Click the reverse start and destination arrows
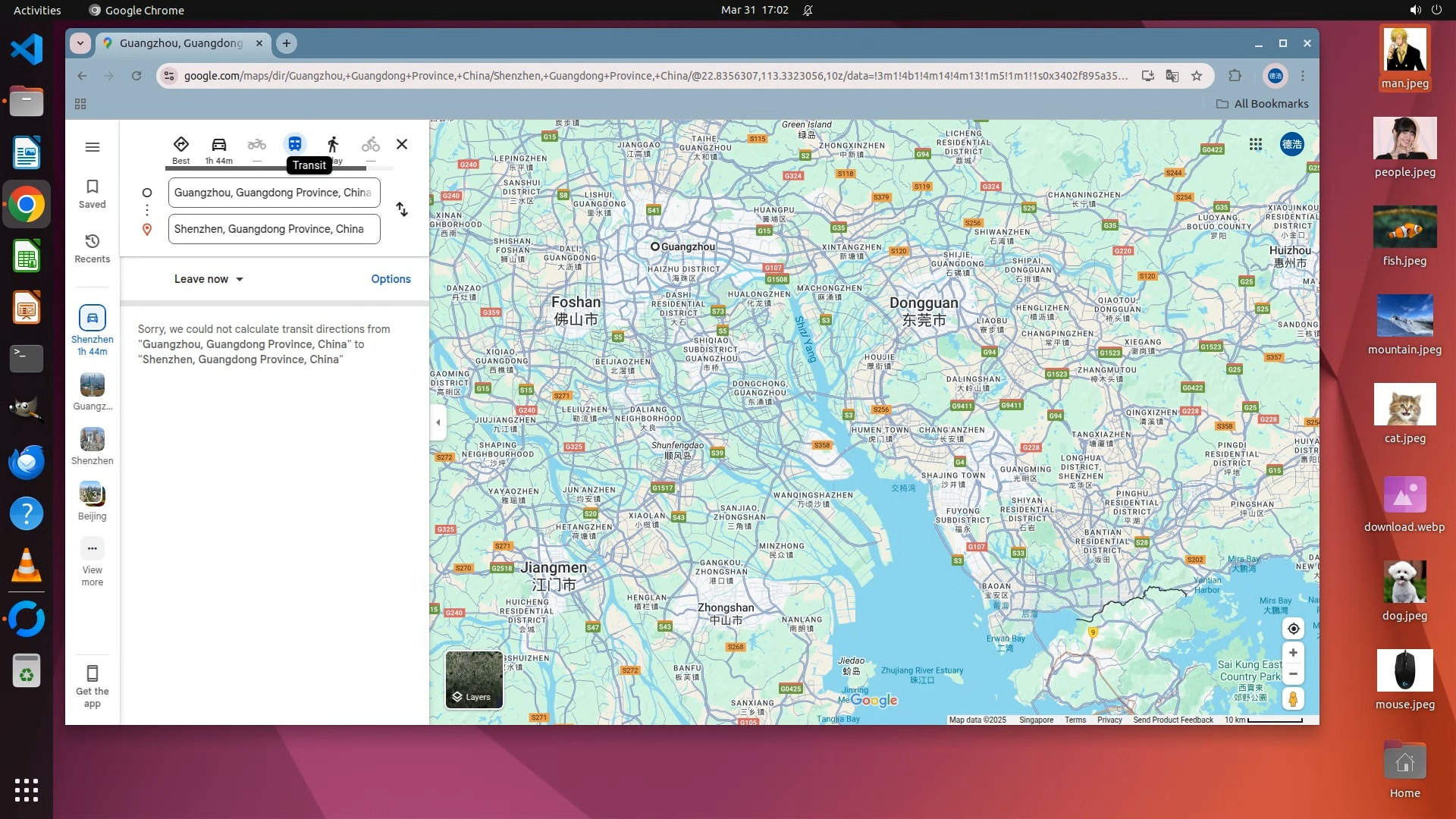Viewport: 1456px width, 819px height. [402, 210]
